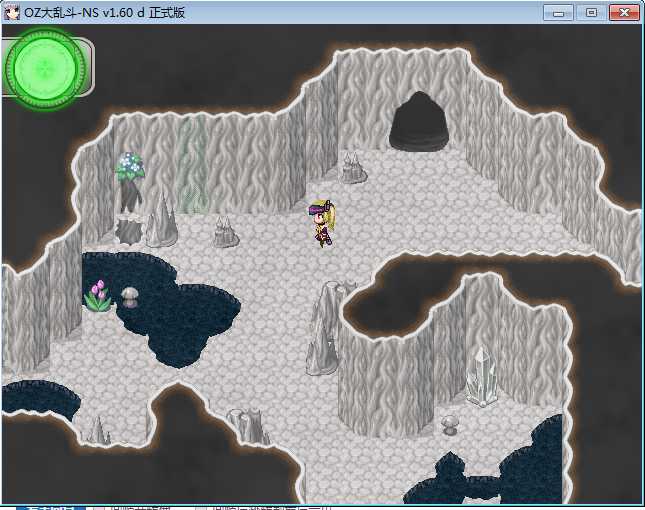Maximize the game window
This screenshot has width=645, height=510.
591,13
